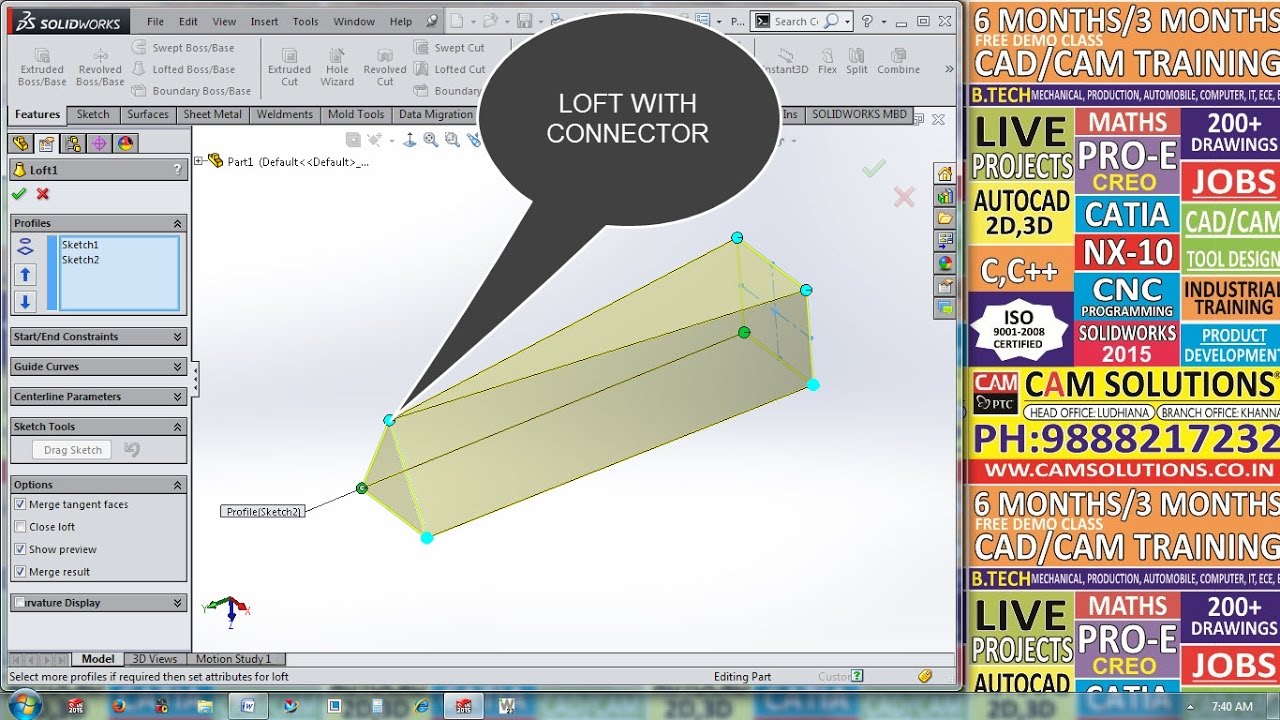Open Firefox from the taskbar
This screenshot has width=1280, height=720.
tap(118, 706)
